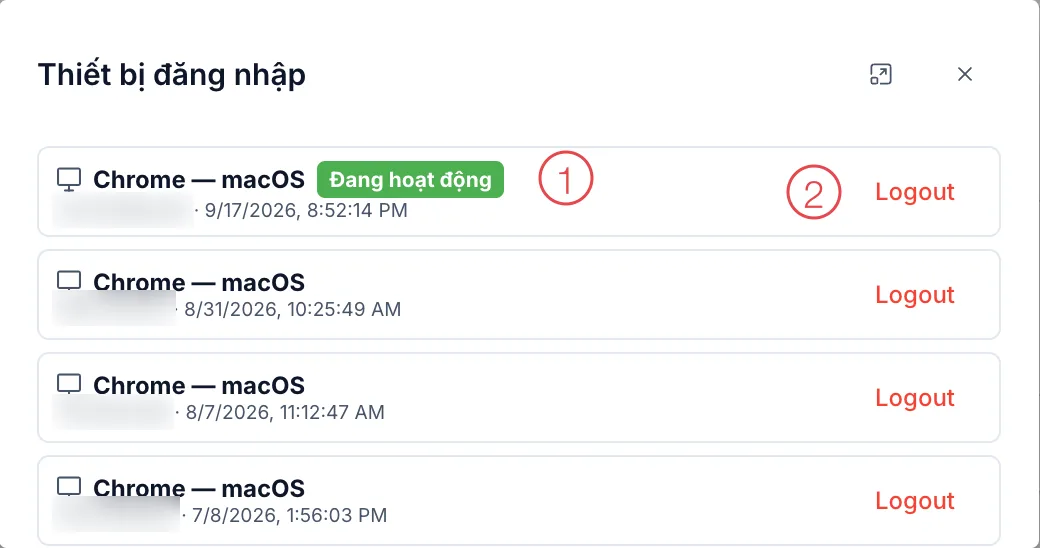Logout the 7/8/2026 Chrome session
Image resolution: width=1040 pixels, height=548 pixels.
[x=915, y=500]
